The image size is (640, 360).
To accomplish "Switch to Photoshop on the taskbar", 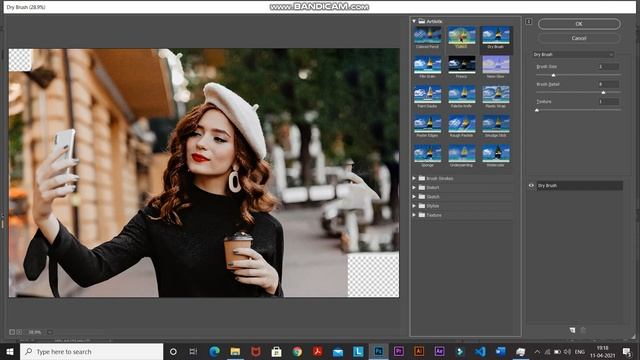I will 378,351.
